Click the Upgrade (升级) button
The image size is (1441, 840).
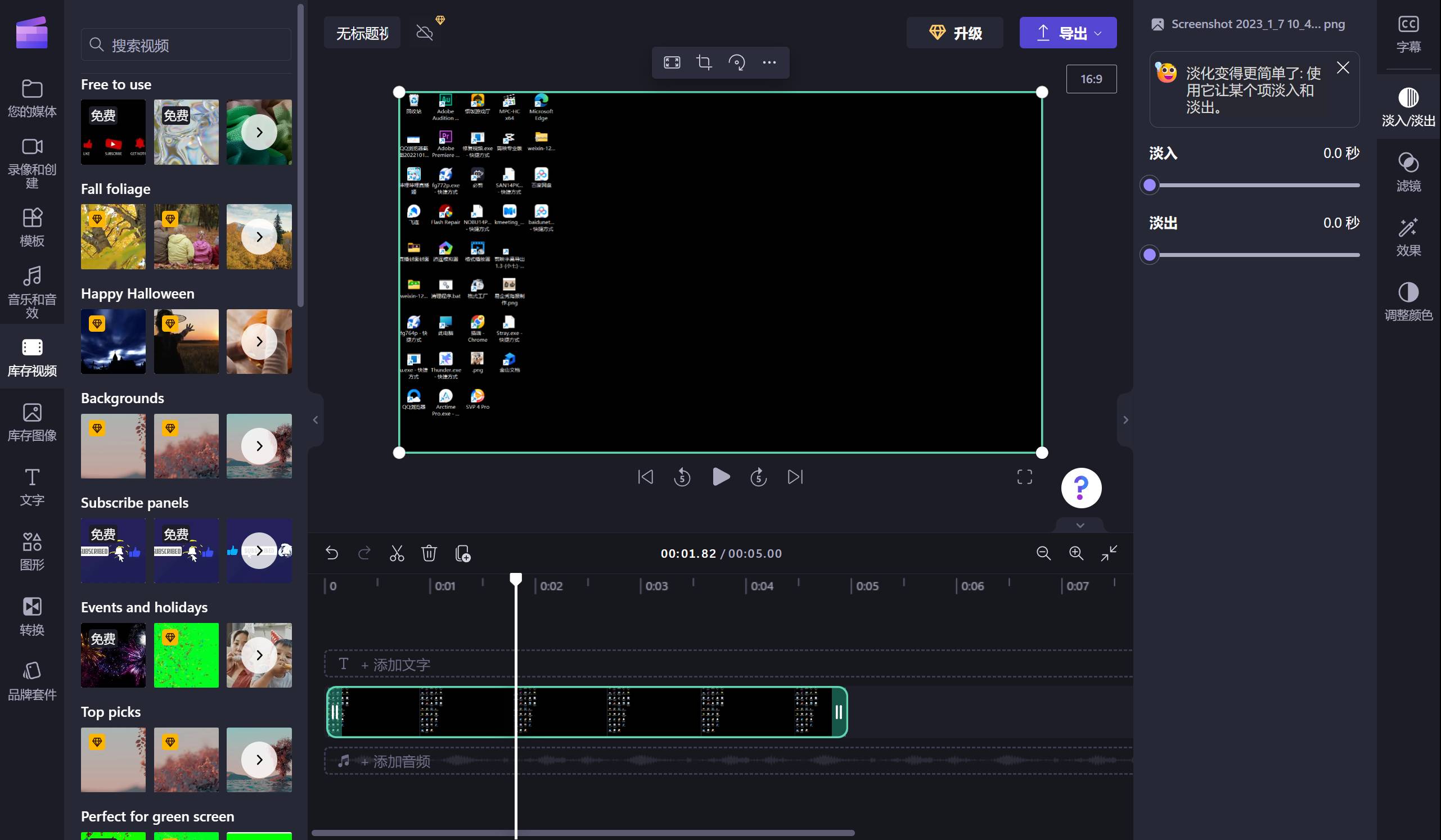click(955, 33)
